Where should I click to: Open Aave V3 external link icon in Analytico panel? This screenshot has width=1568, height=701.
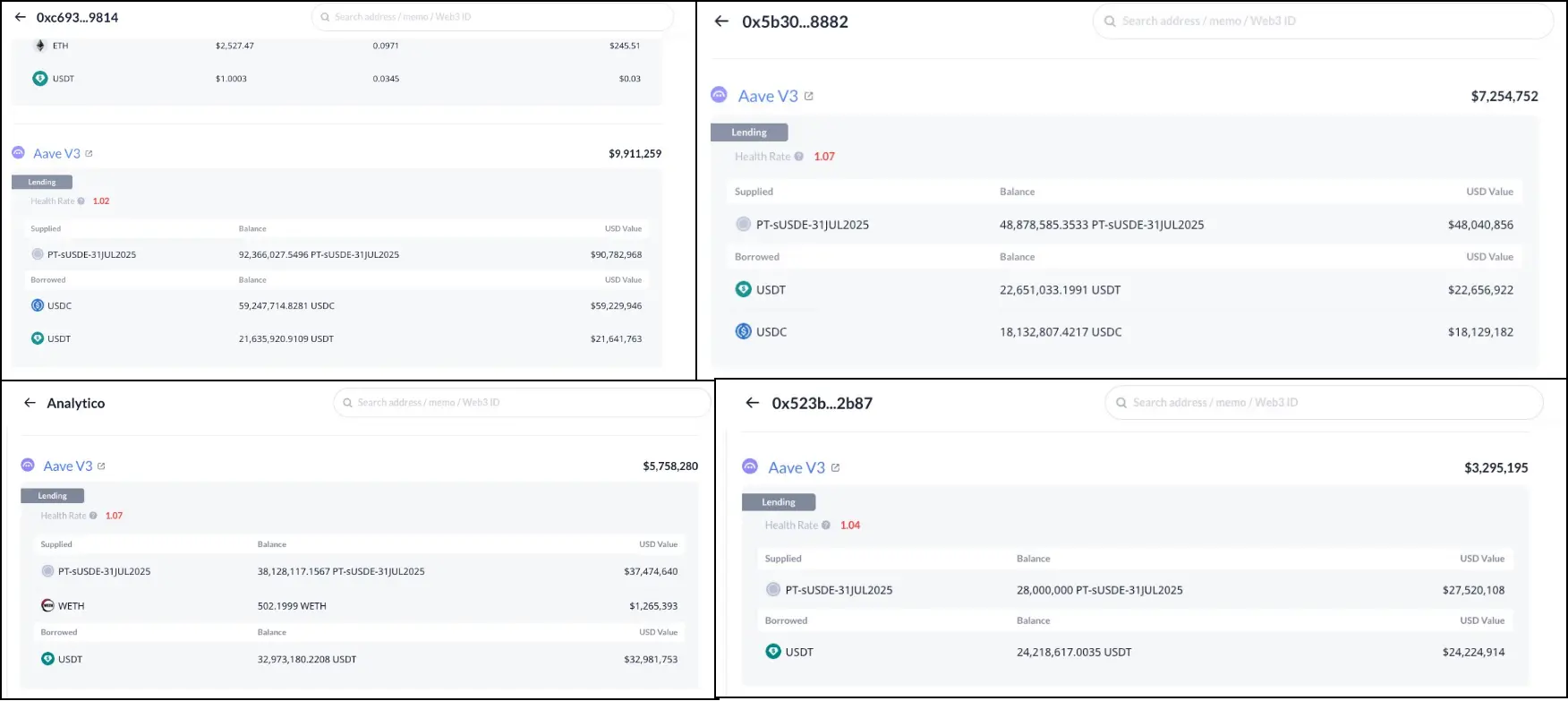(101, 466)
